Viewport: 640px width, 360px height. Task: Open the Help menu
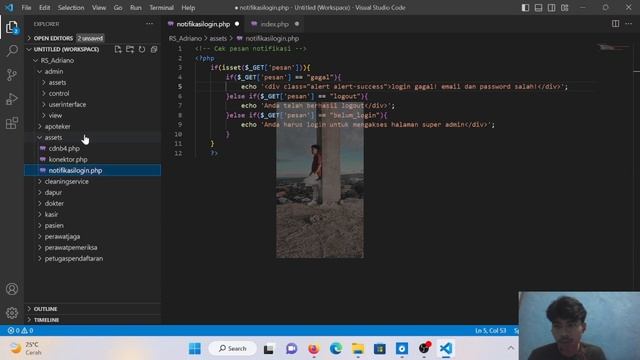coord(188,8)
